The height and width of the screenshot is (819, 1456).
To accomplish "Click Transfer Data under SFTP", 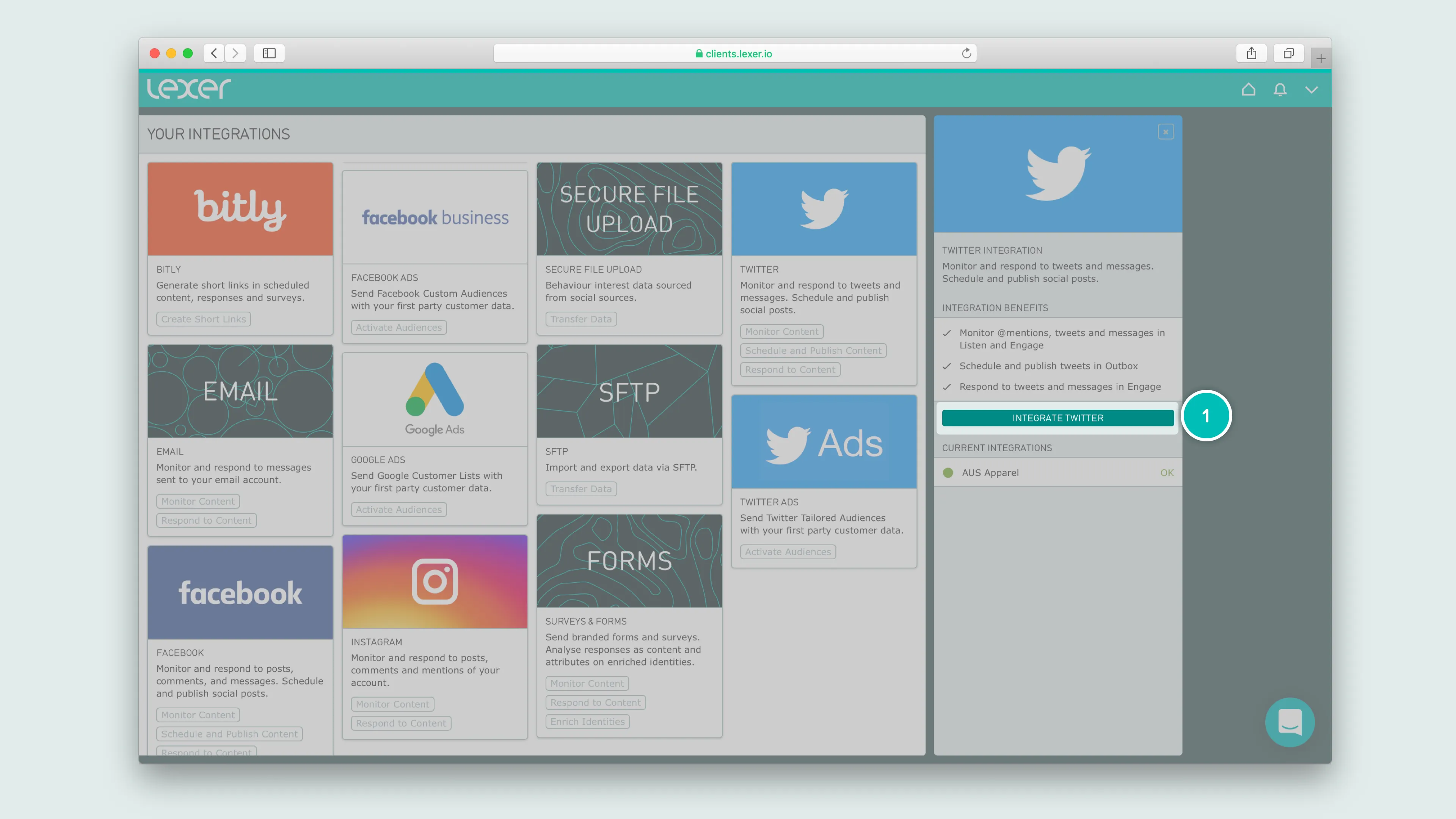I will tap(581, 489).
